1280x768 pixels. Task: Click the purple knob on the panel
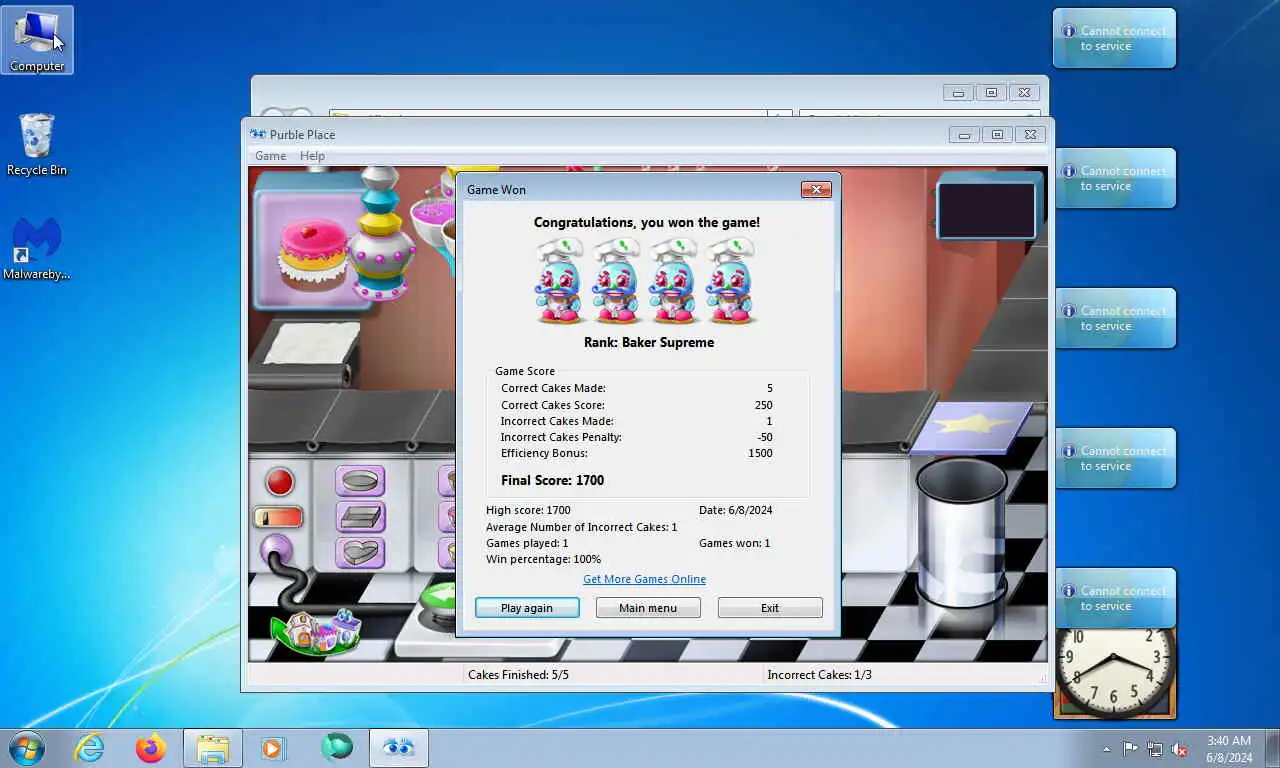[275, 549]
